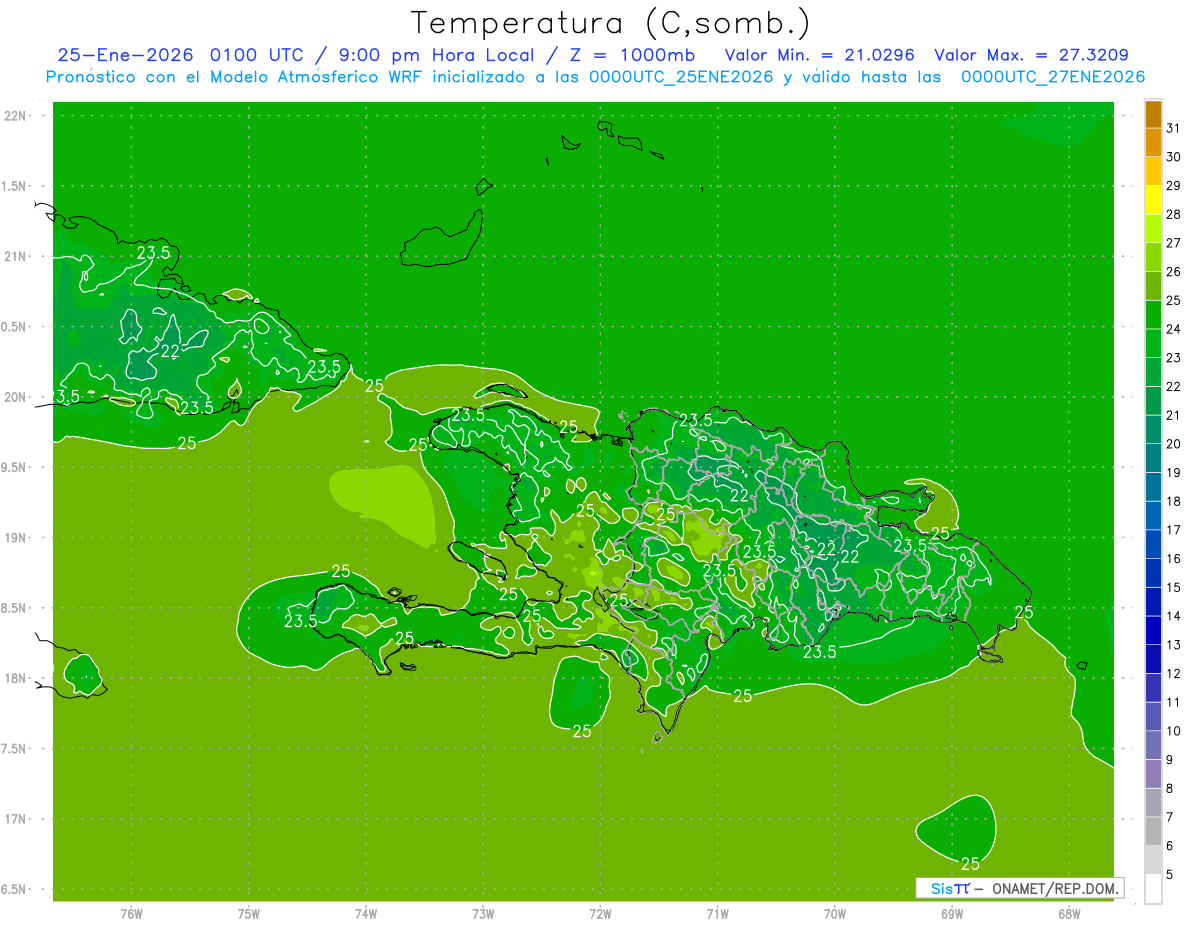Select the "Z = 1000mb" level text
This screenshot has width=1200, height=927.
click(x=632, y=55)
